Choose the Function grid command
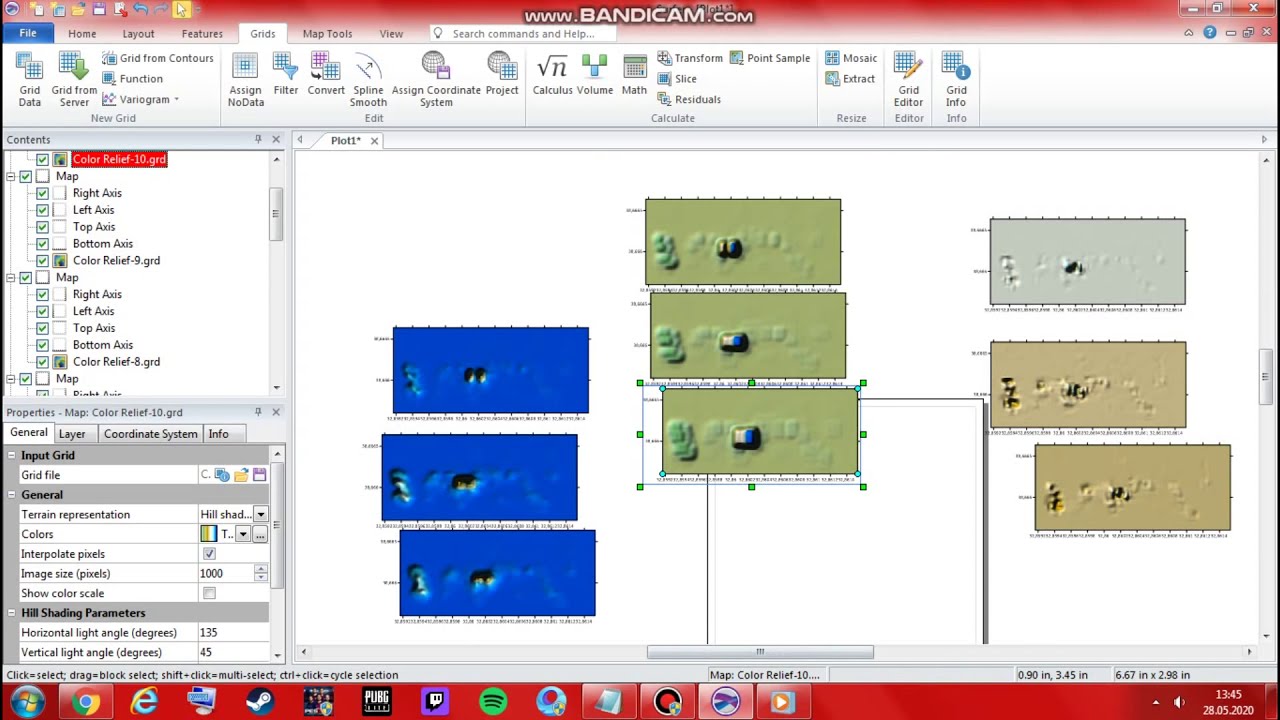This screenshot has width=1280, height=720. pos(132,79)
